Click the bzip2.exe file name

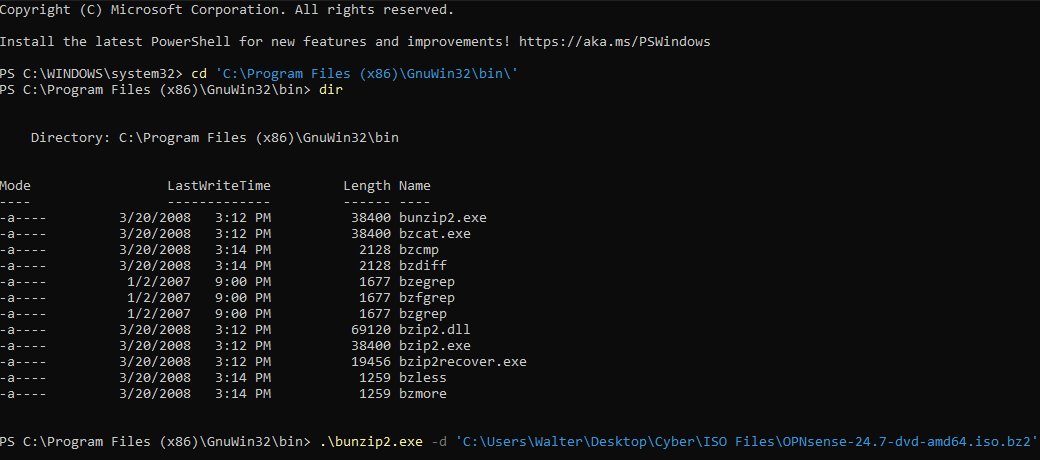click(435, 345)
